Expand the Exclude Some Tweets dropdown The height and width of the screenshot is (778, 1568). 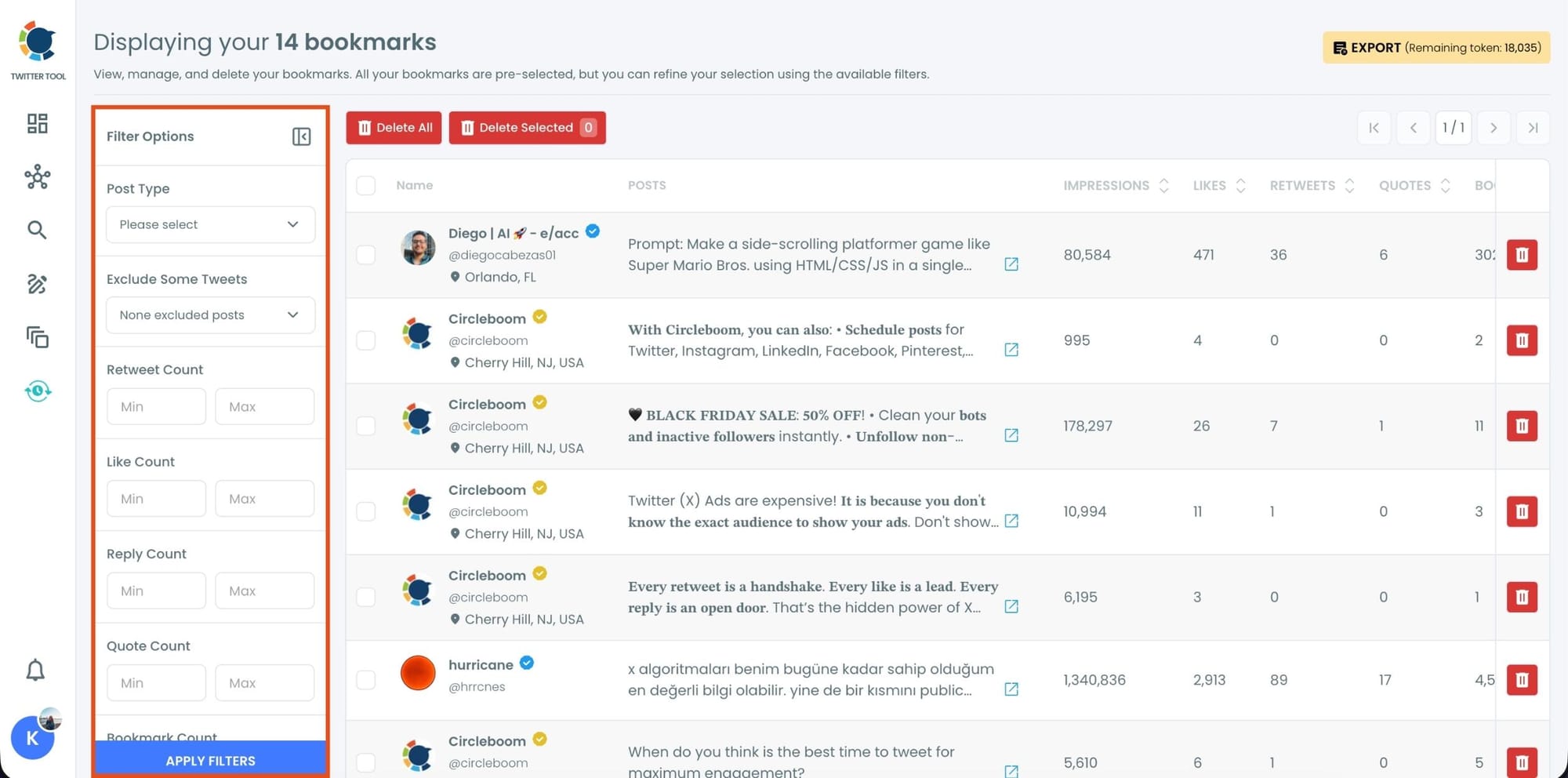[210, 315]
